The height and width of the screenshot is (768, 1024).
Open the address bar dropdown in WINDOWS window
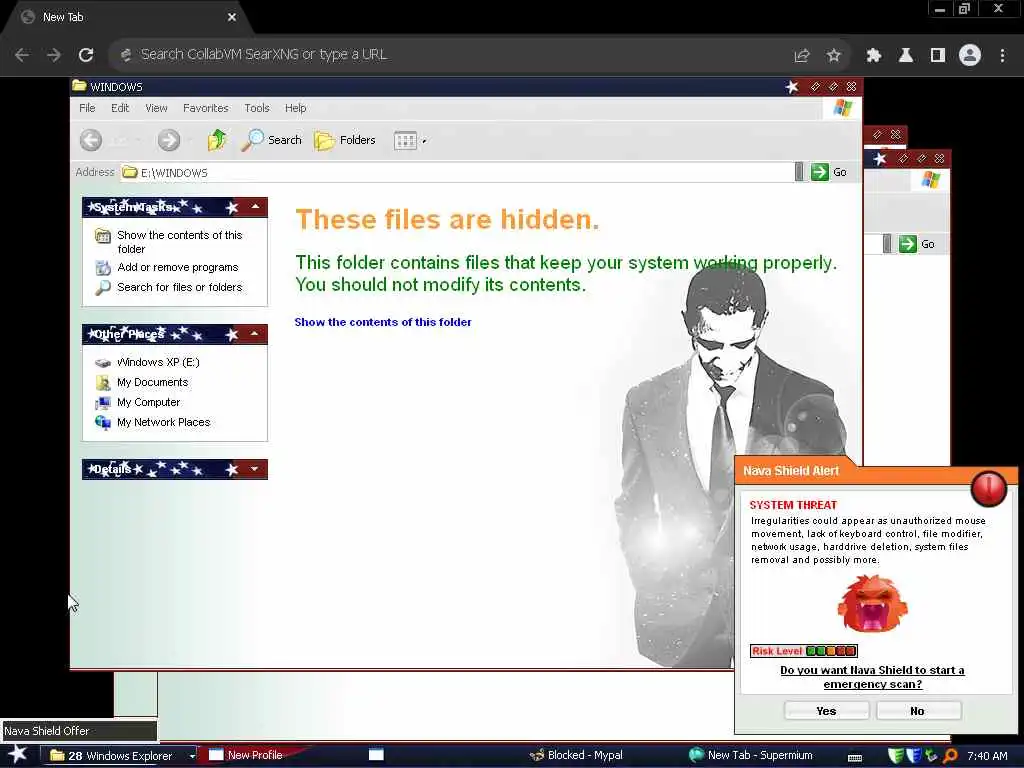(x=799, y=172)
